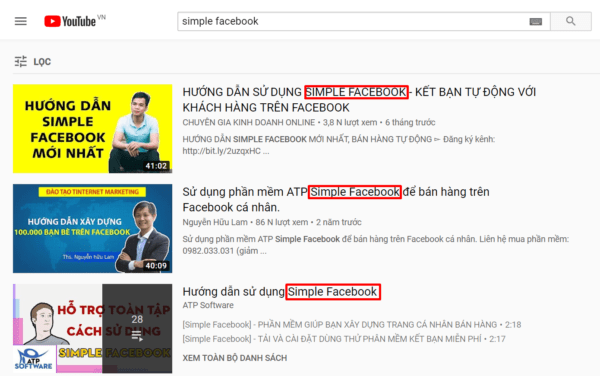This screenshot has height=376, width=600.
Task: Click description mentioning 0982.033.031
Action: (376, 245)
